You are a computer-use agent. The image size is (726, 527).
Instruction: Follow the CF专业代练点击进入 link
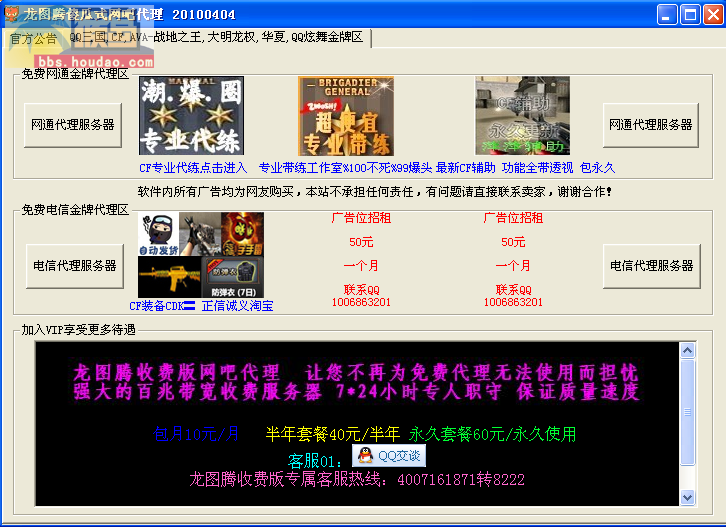click(193, 168)
